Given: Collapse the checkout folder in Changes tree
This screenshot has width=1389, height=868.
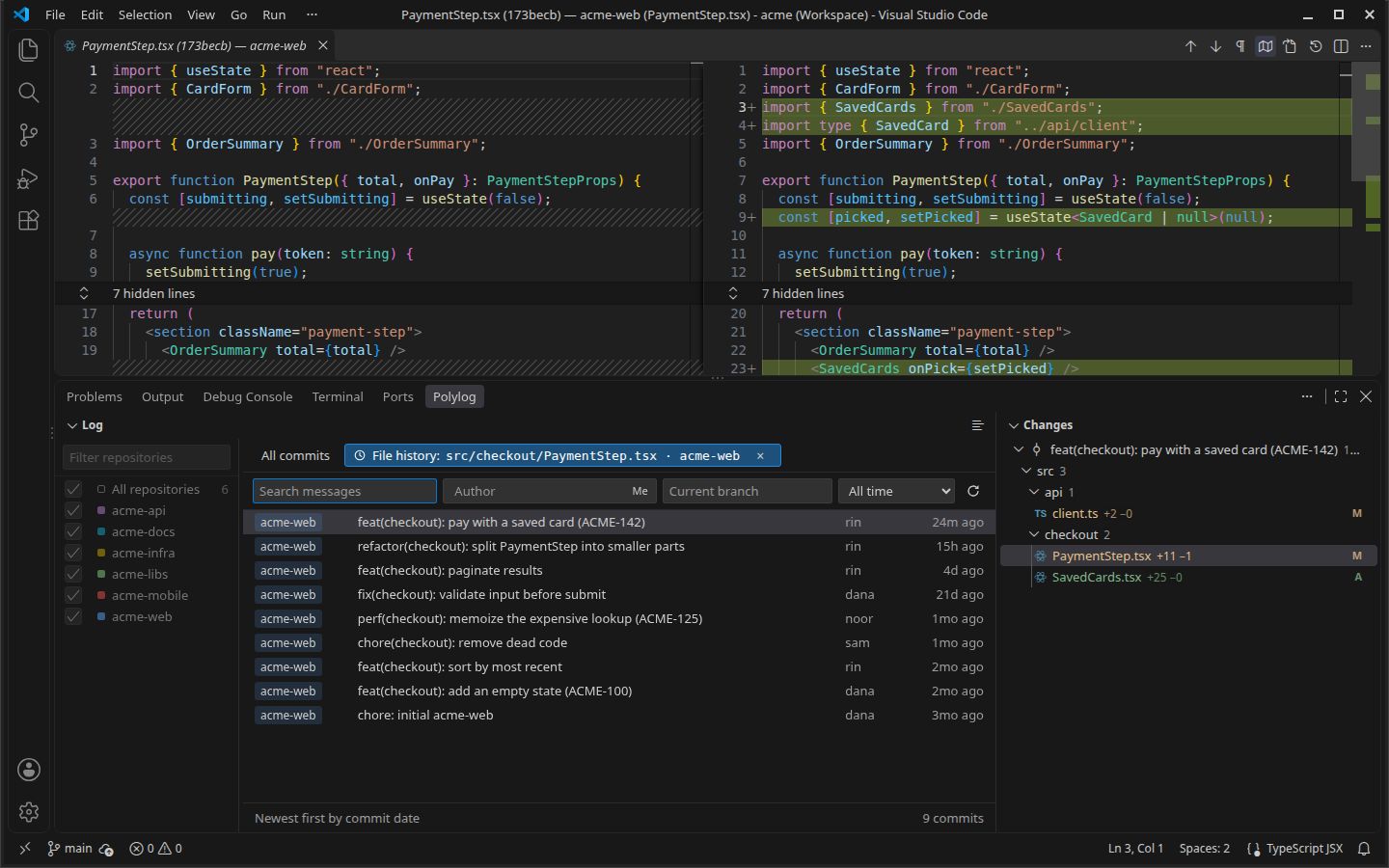Looking at the screenshot, I should click(x=1034, y=534).
